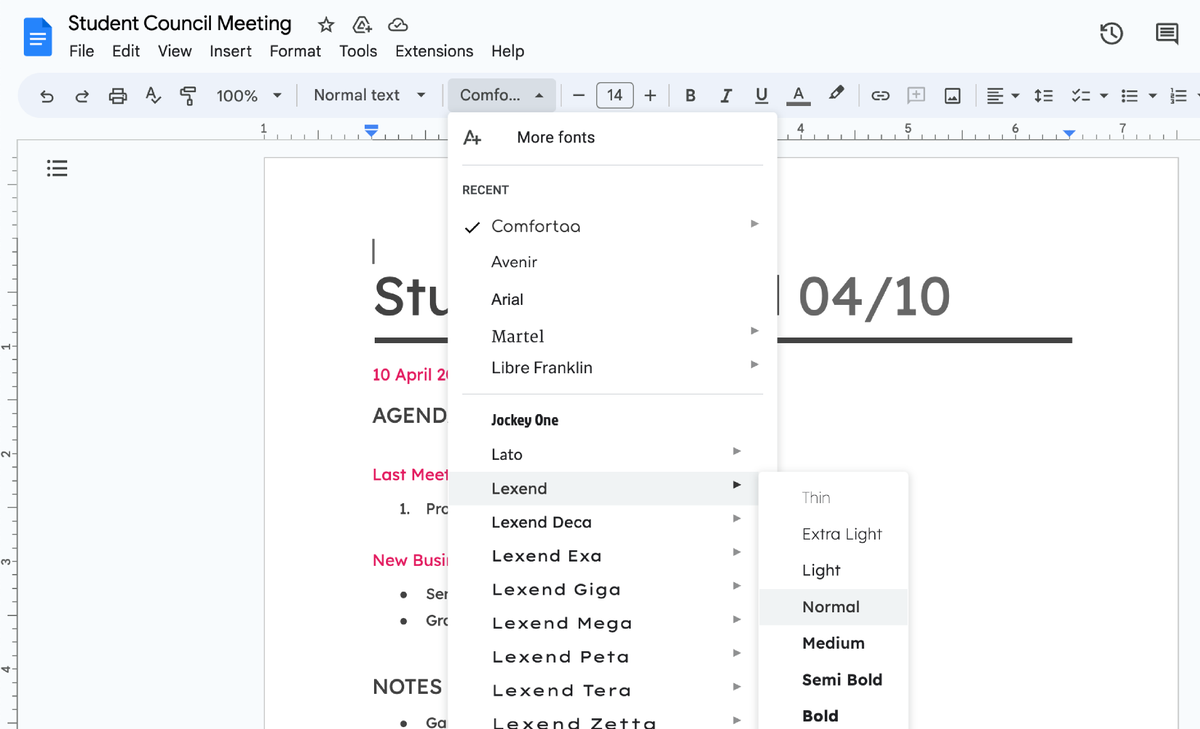The image size is (1200, 729).
Task: Open the Edit menu
Action: click(126, 51)
